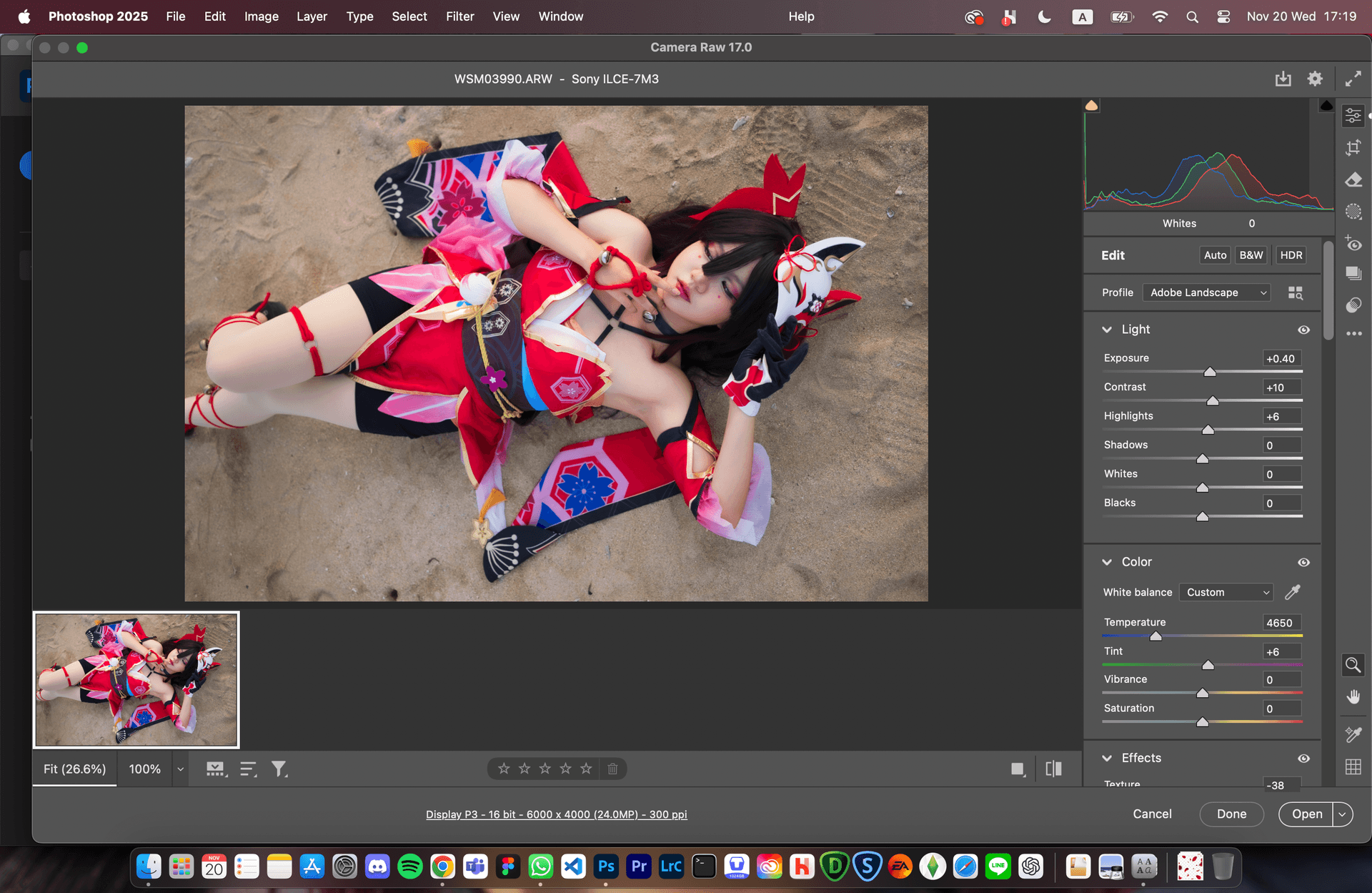Screen dimensions: 1372x893
Task: Delete image with the trash icon
Action: click(x=612, y=769)
